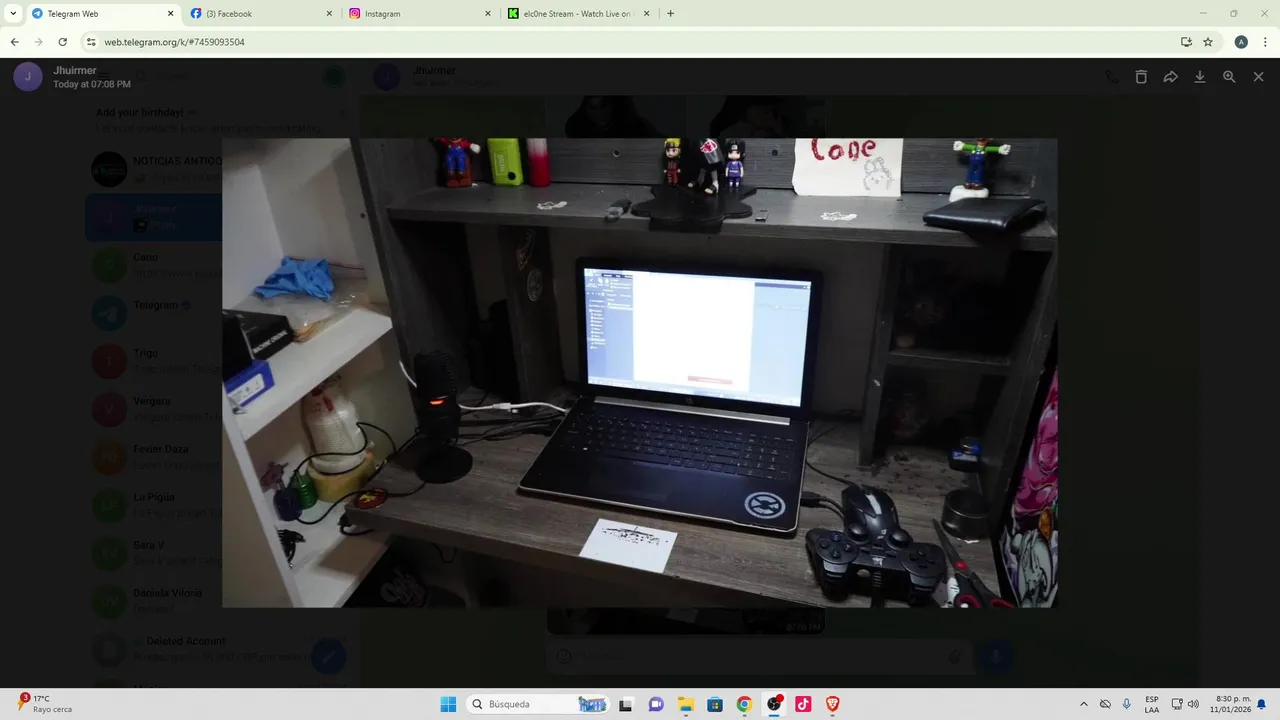Open File Explorer from the taskbar
This screenshot has width=1280, height=720.
(x=686, y=704)
